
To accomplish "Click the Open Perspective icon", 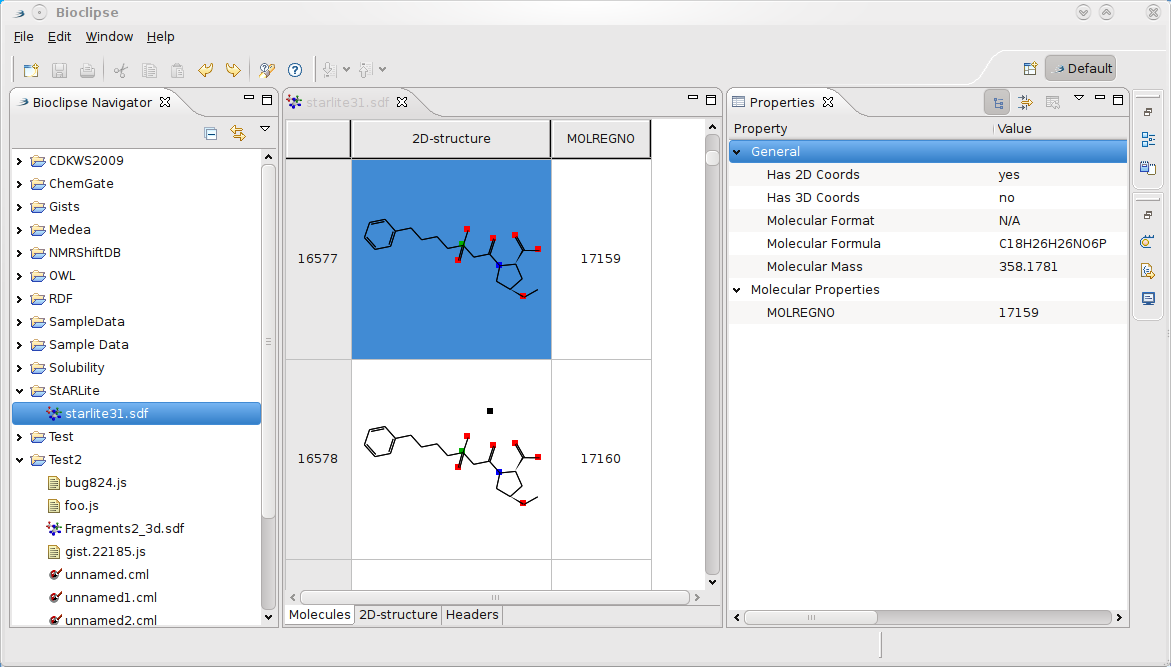I will pyautogui.click(x=1030, y=69).
